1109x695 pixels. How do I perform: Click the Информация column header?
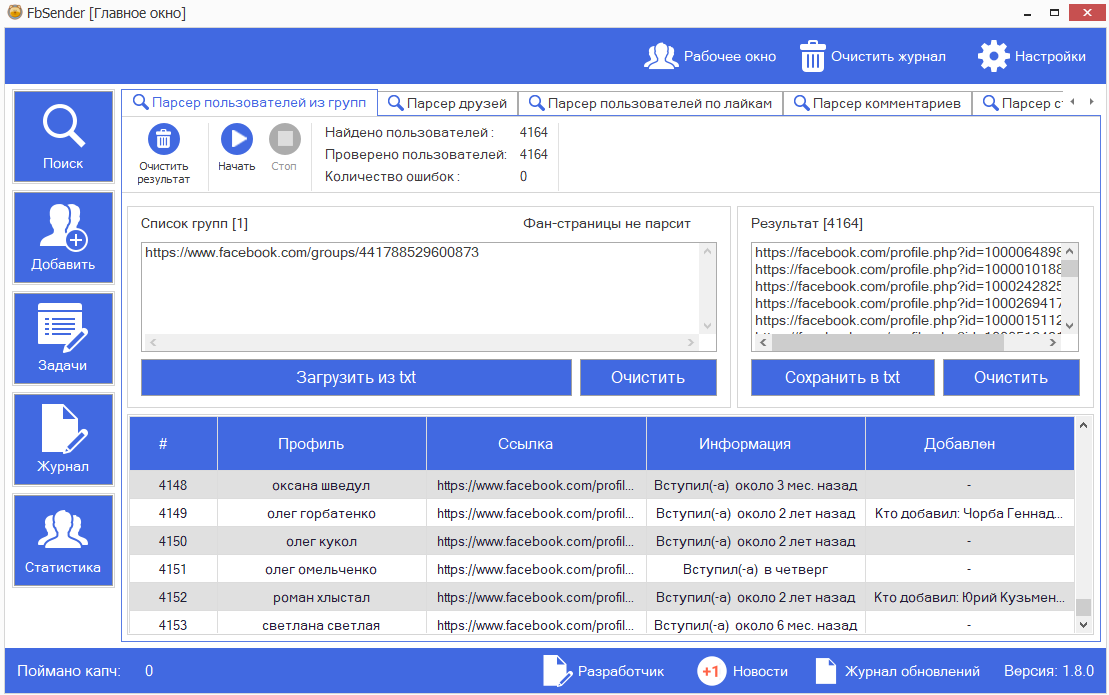click(x=755, y=444)
